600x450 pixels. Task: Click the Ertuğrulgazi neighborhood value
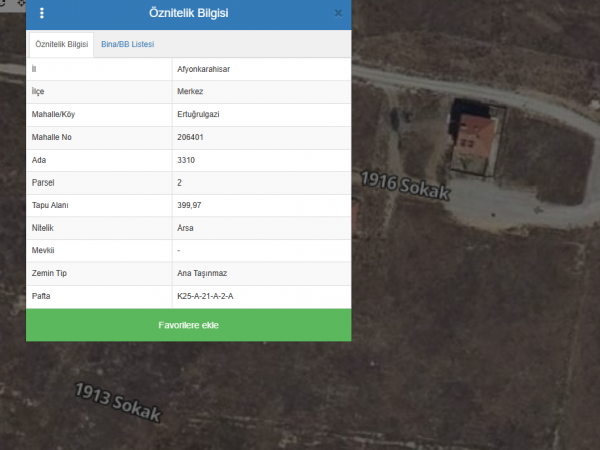coord(198,115)
